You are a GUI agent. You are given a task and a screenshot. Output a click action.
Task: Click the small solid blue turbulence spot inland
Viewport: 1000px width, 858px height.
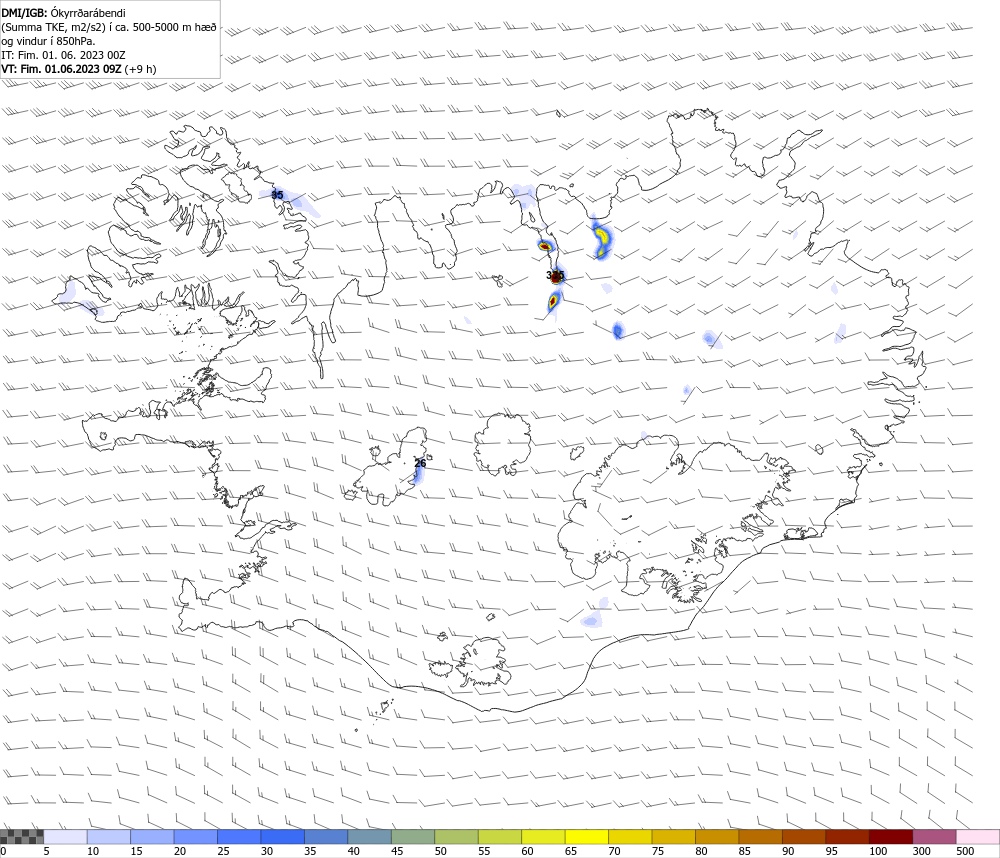click(618, 330)
